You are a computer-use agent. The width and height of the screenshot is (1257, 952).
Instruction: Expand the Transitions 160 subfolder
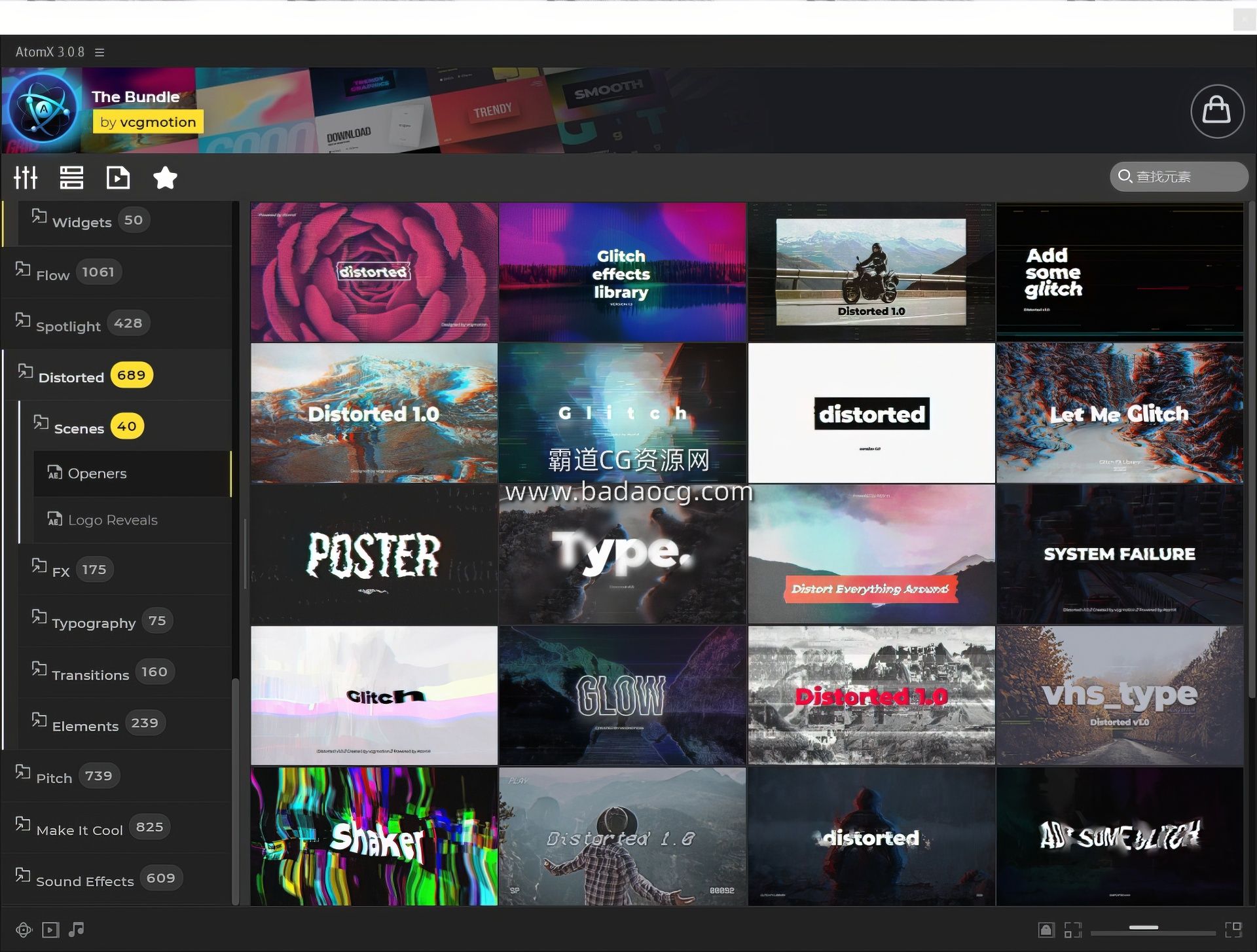click(x=126, y=672)
